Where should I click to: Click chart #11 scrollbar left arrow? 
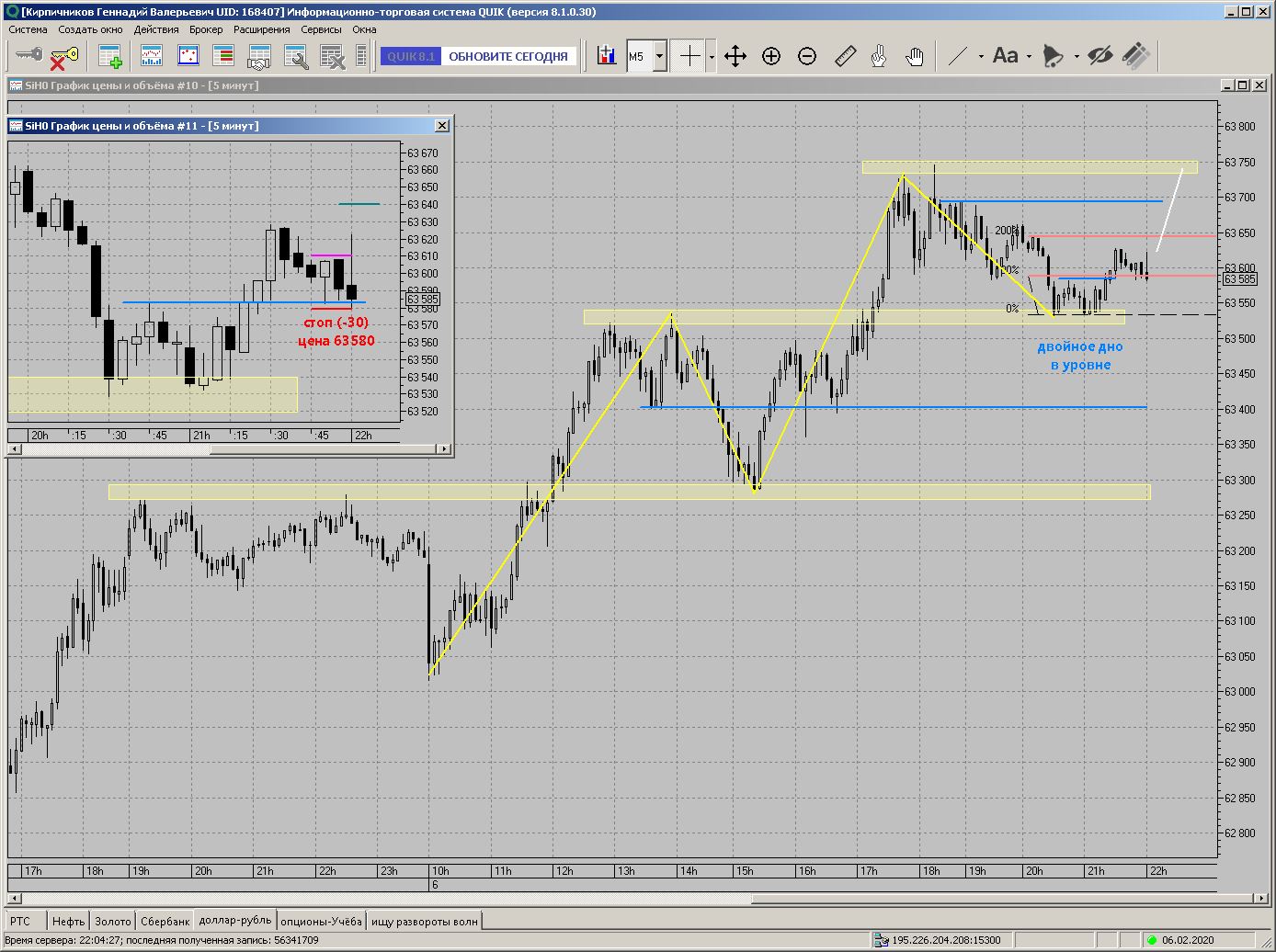[x=14, y=449]
